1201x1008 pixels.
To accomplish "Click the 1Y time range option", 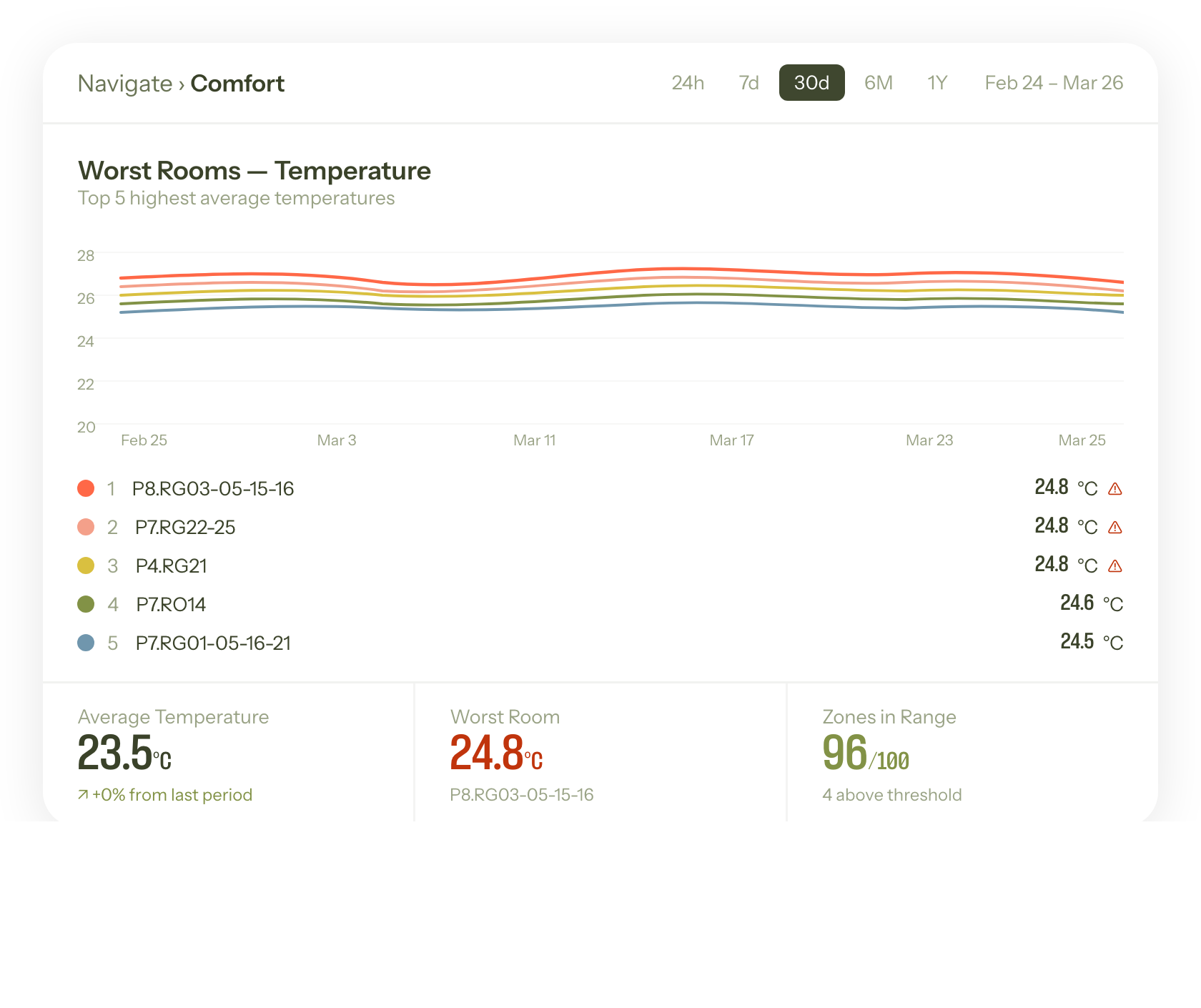I will pyautogui.click(x=936, y=83).
